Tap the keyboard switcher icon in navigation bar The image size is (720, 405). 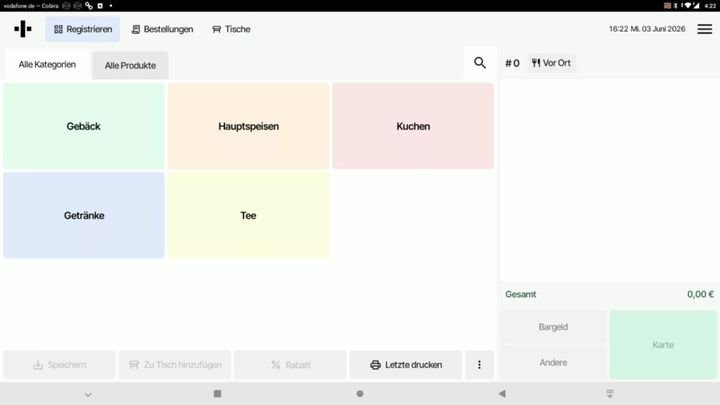click(x=610, y=394)
